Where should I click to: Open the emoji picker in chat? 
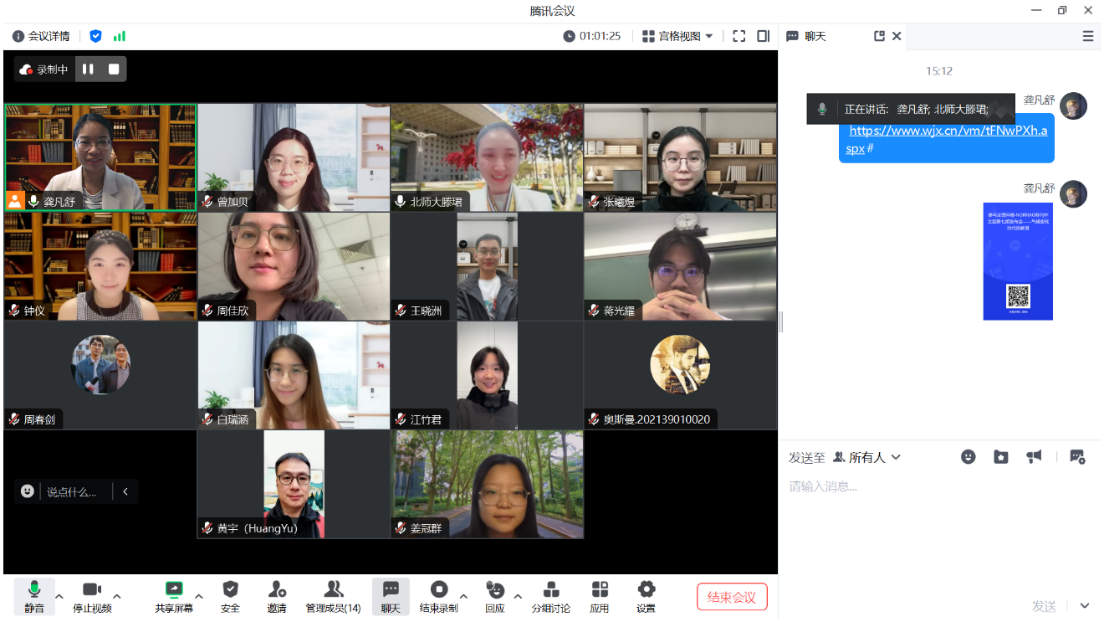[968, 457]
